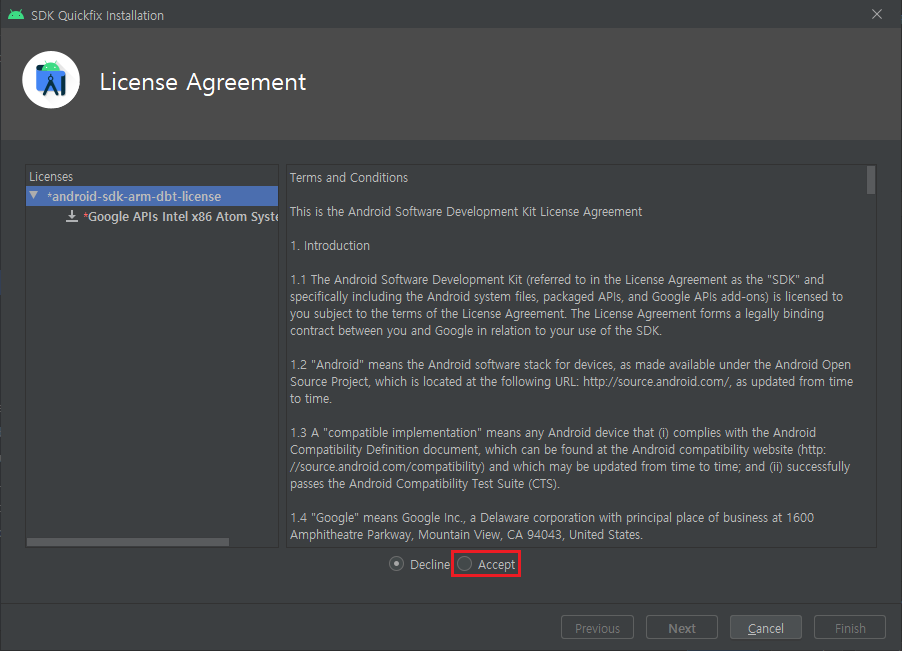Click the paragraph starting '1.2 "Android" means'
902x651 pixels.
pos(571,381)
